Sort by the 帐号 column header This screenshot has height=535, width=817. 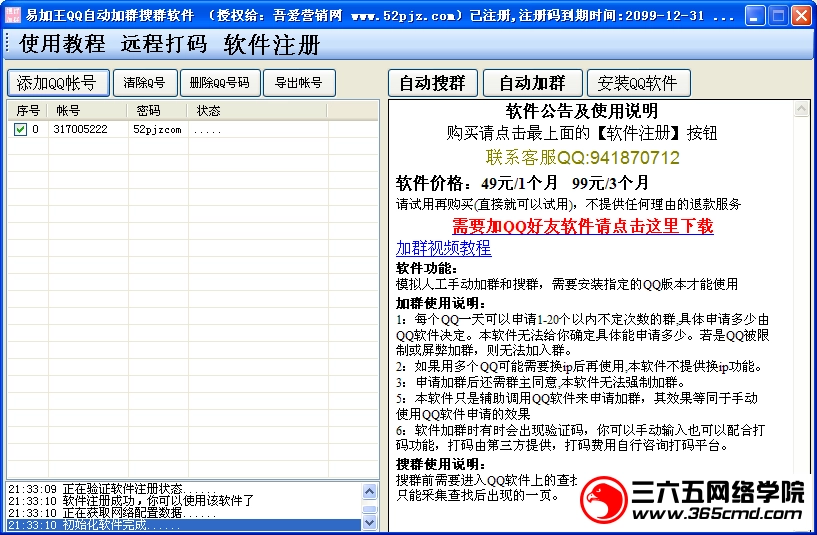click(x=88, y=110)
